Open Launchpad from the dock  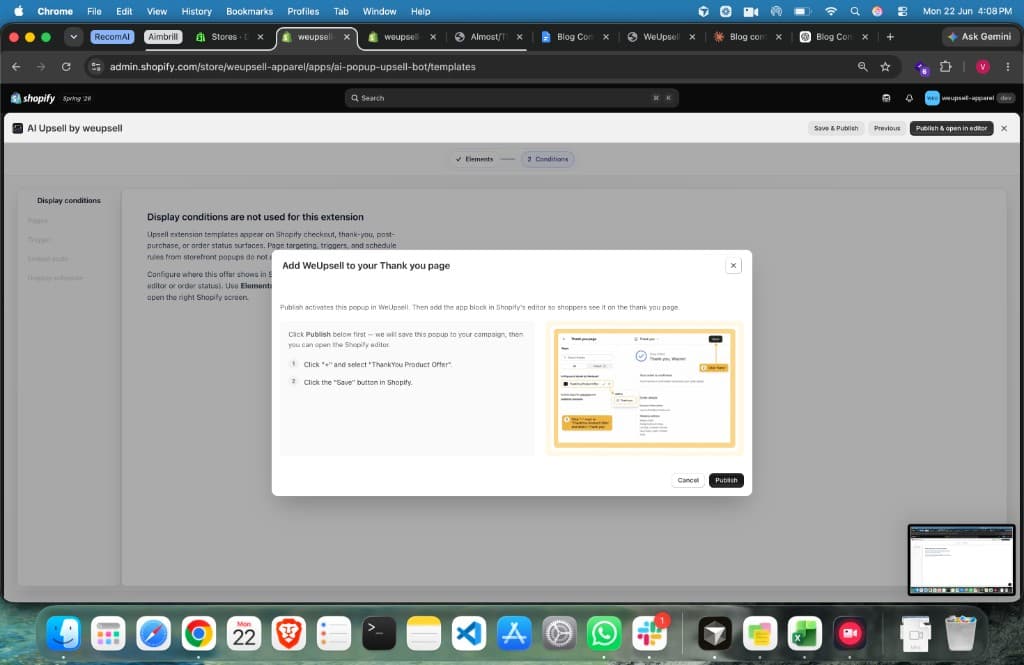pyautogui.click(x=108, y=633)
